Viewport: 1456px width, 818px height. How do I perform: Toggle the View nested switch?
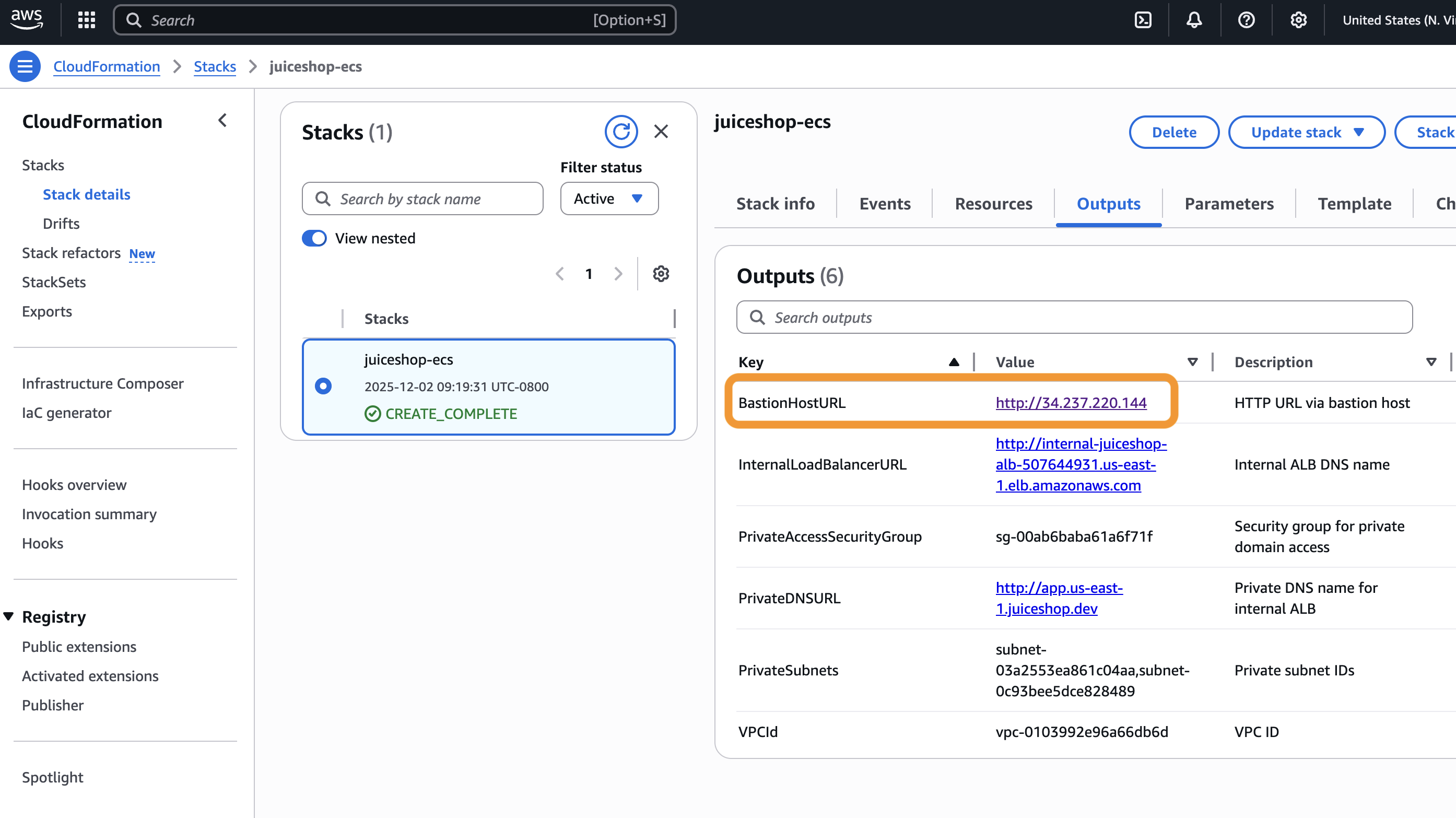314,238
